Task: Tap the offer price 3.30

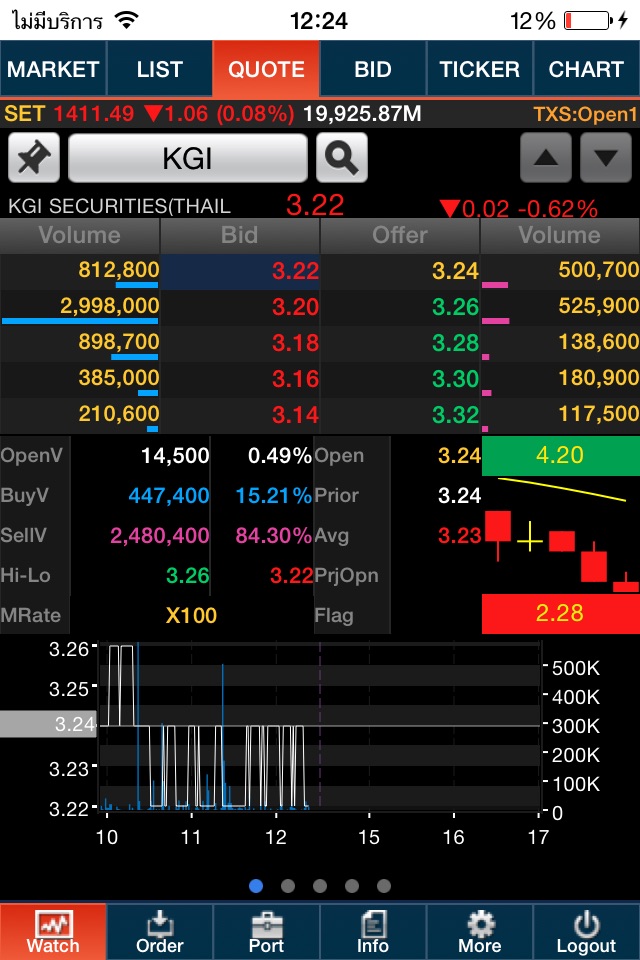Action: 455,379
